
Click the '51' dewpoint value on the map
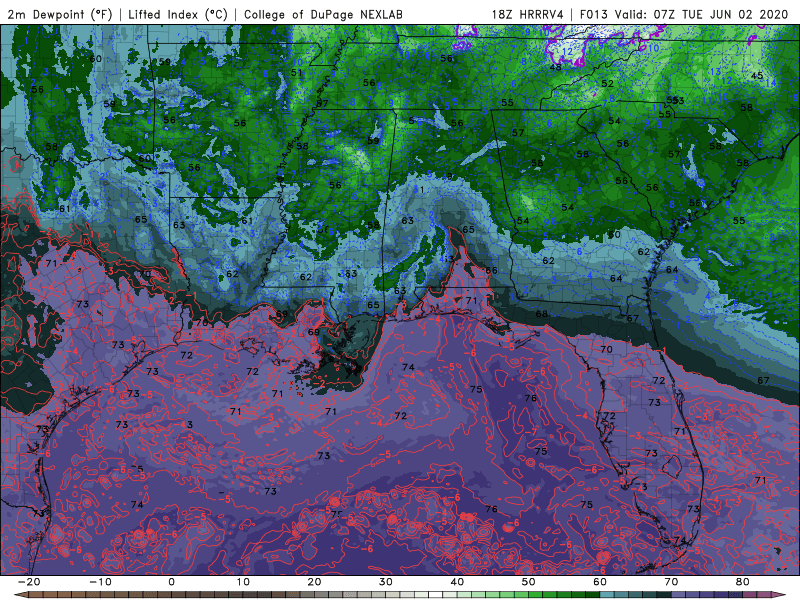[296, 73]
